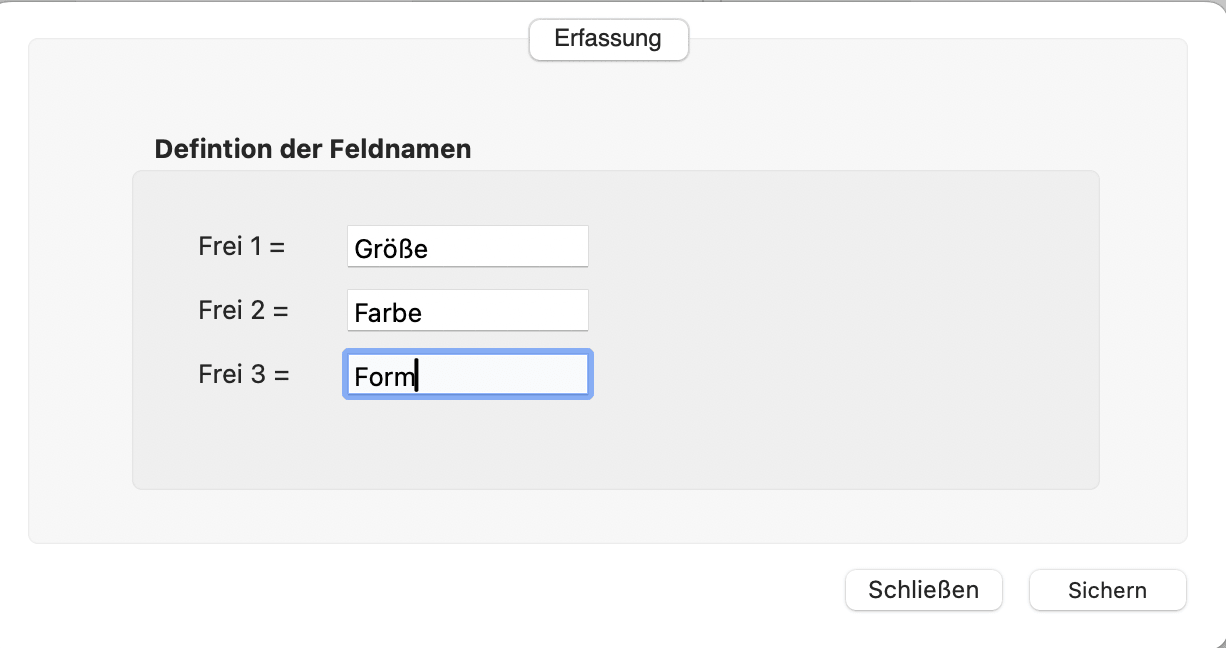1226x648 pixels.
Task: Focus the Frei 1 input field
Action: tap(467, 246)
